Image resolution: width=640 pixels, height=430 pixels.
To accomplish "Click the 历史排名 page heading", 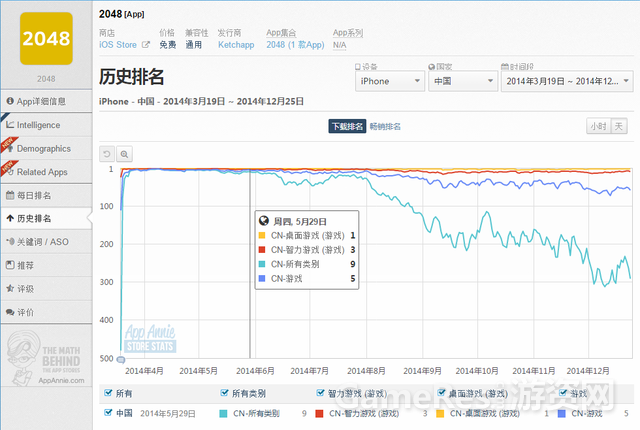I will coord(131,77).
